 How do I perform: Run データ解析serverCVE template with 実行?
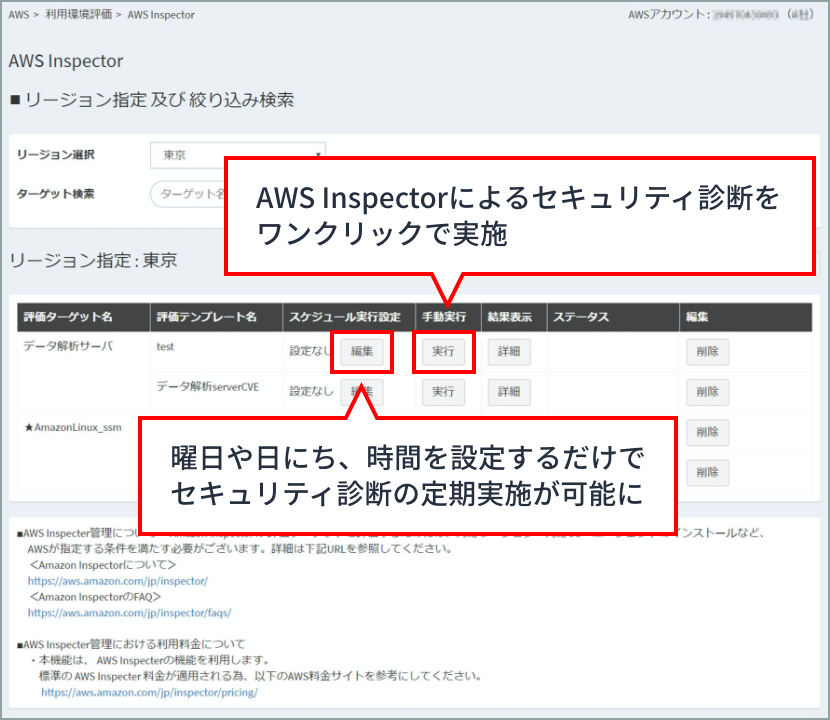coord(443,392)
